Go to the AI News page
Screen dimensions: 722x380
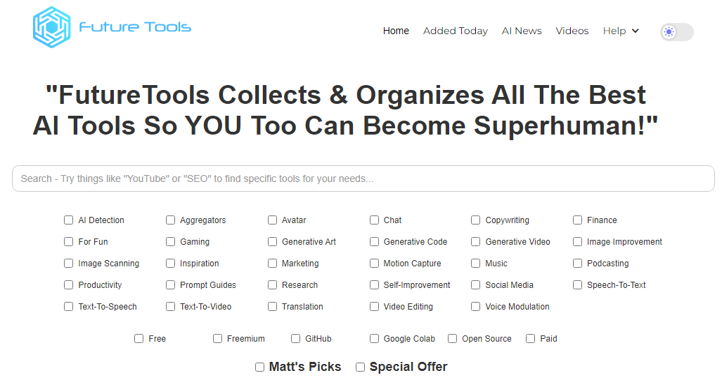point(521,31)
